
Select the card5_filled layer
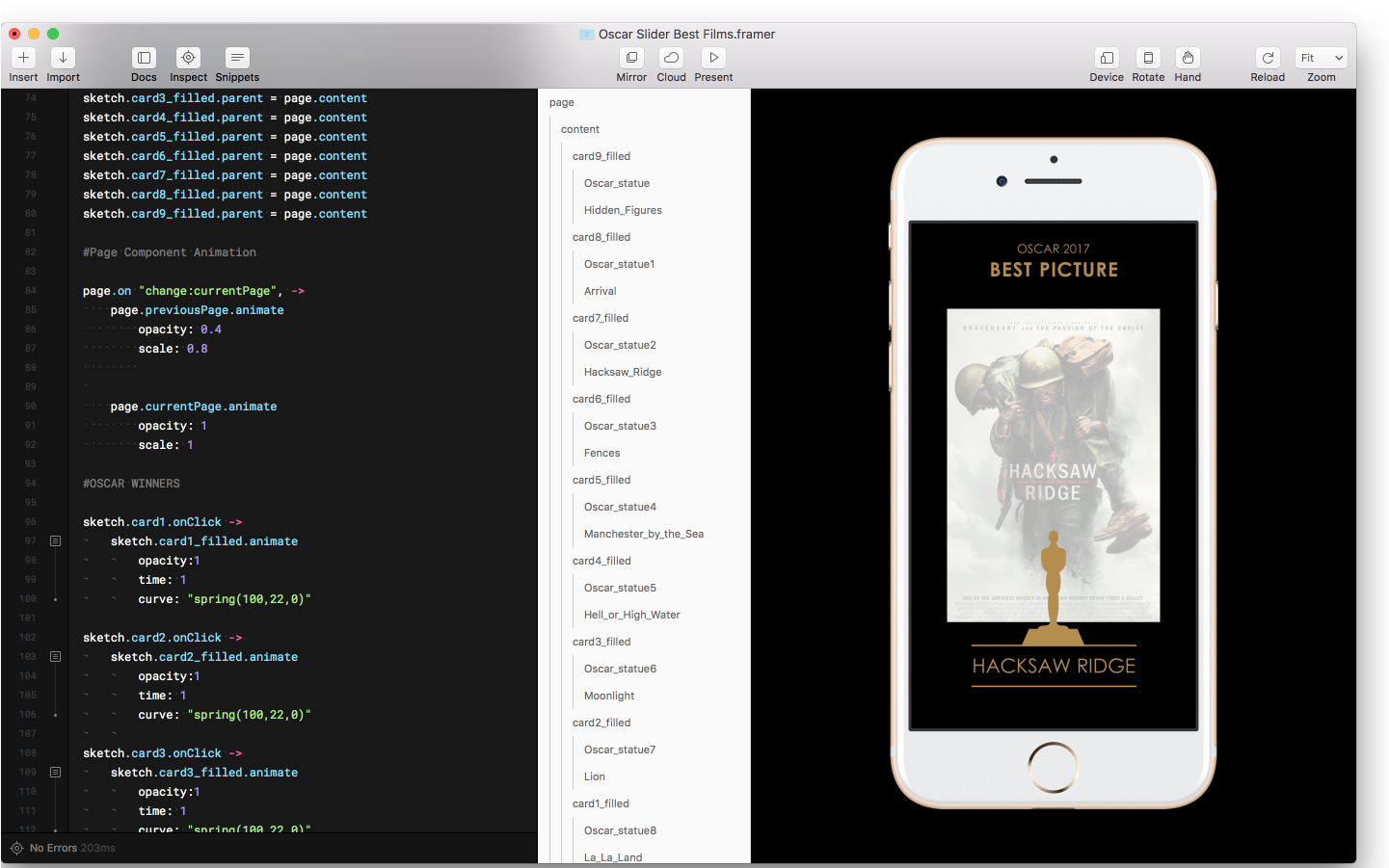coord(601,480)
